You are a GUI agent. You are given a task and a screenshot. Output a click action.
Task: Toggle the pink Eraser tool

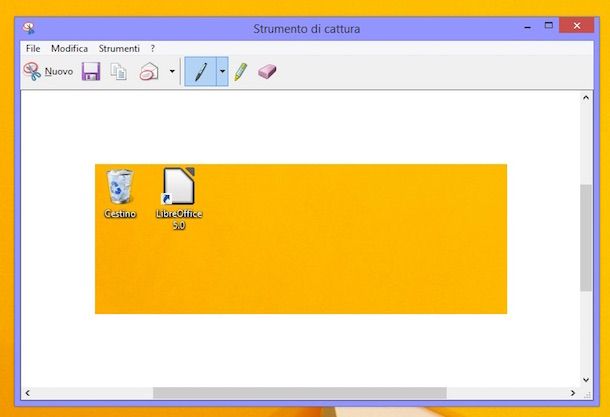tap(266, 72)
